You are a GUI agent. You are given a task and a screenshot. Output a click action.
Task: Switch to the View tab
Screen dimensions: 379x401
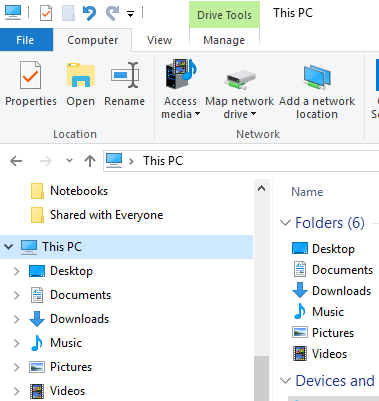(x=159, y=40)
